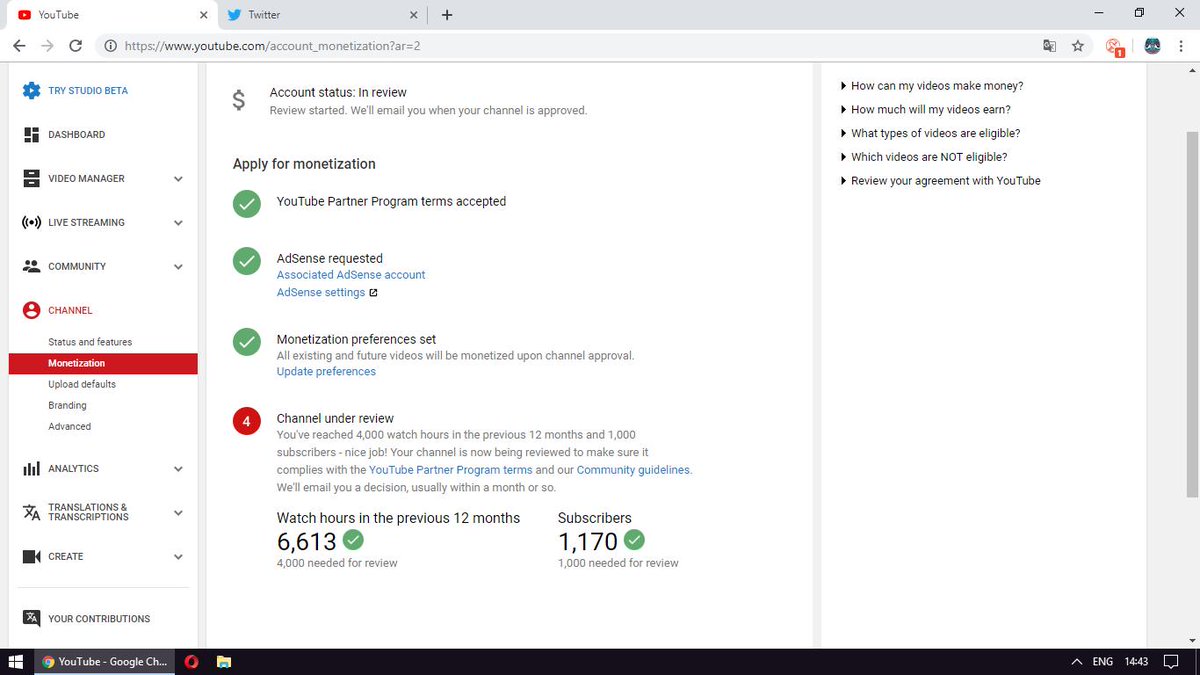
Task: Click the address bar URL field
Action: 565,46
